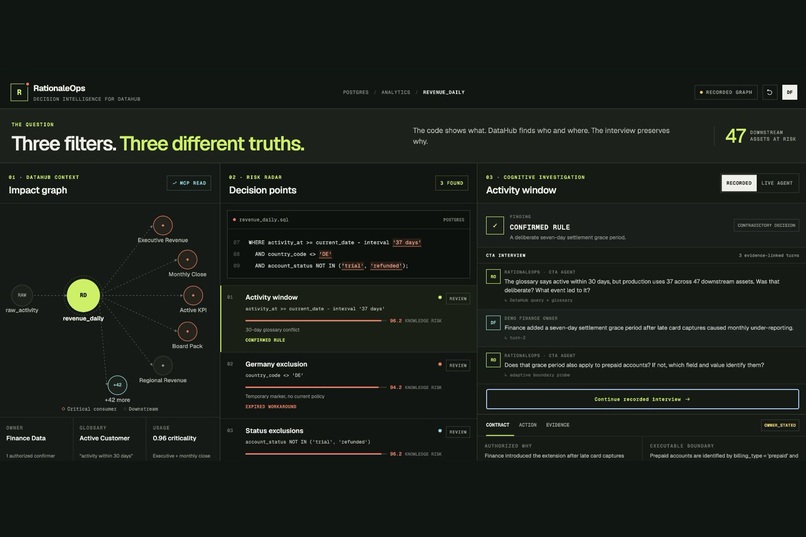Click the Confirmed Rule checkmark icon
Screen dimensions: 806x537
[494, 225]
